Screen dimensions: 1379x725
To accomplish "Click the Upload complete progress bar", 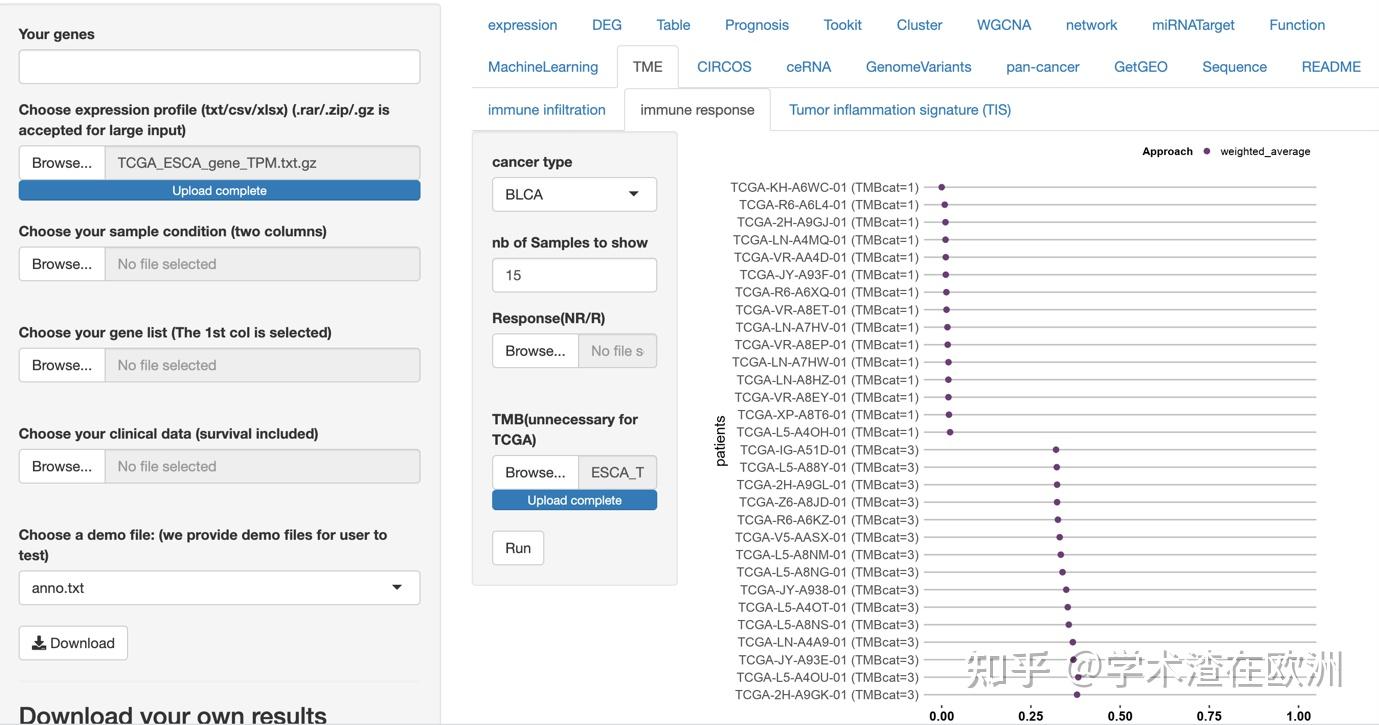I will pos(218,189).
